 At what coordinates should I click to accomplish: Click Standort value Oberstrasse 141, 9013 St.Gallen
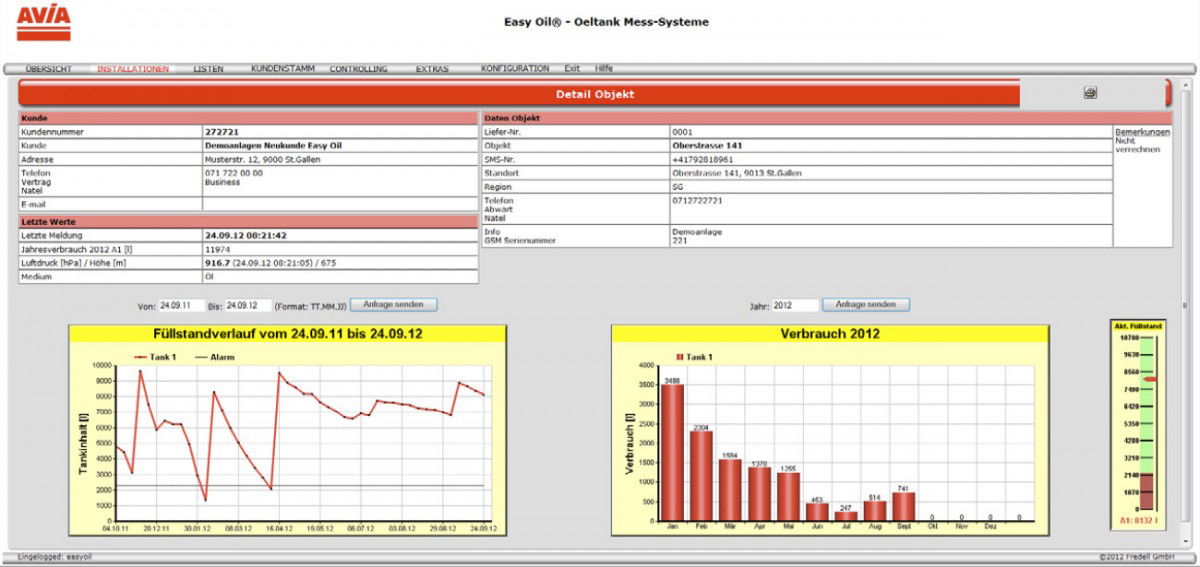737,173
